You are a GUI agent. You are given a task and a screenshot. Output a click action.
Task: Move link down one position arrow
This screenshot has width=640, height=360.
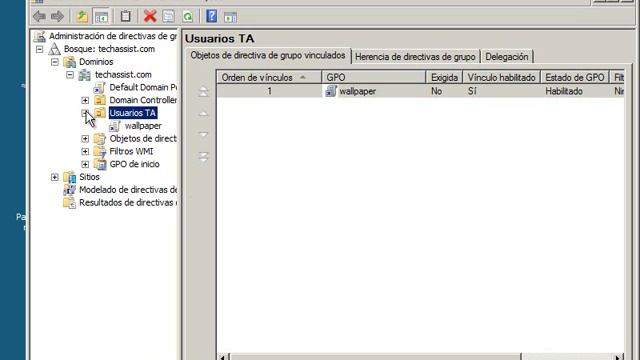(x=203, y=134)
